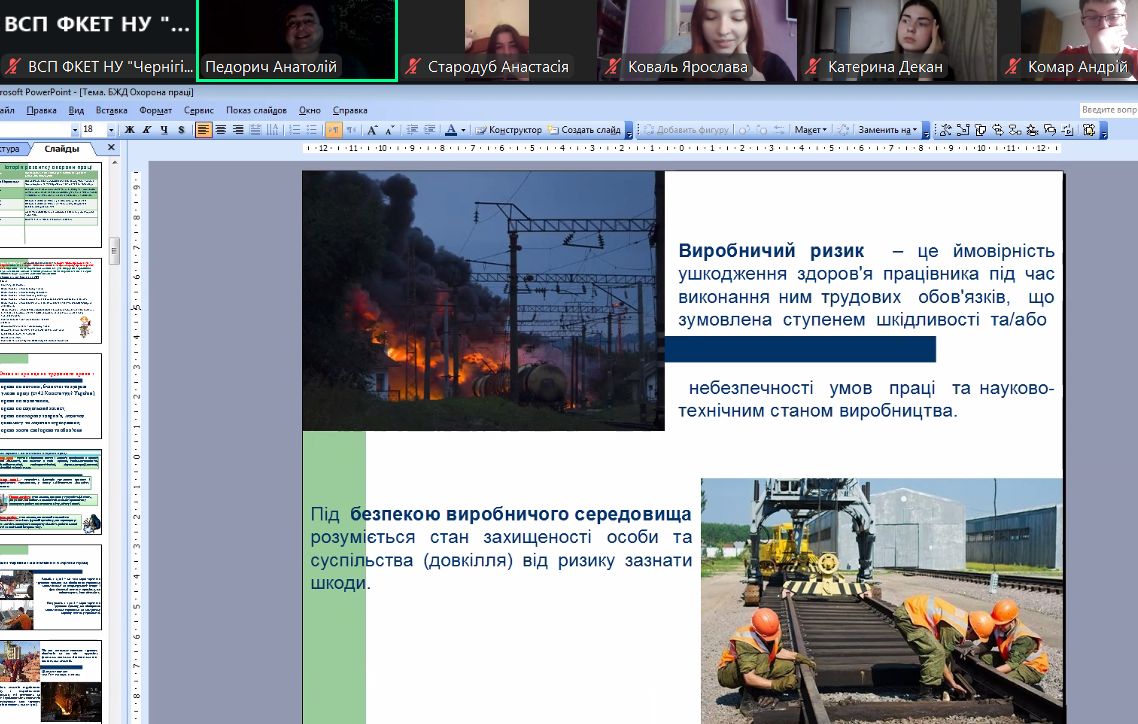Open the Макет dropdown
Screen dimensions: 1138x724
click(810, 130)
